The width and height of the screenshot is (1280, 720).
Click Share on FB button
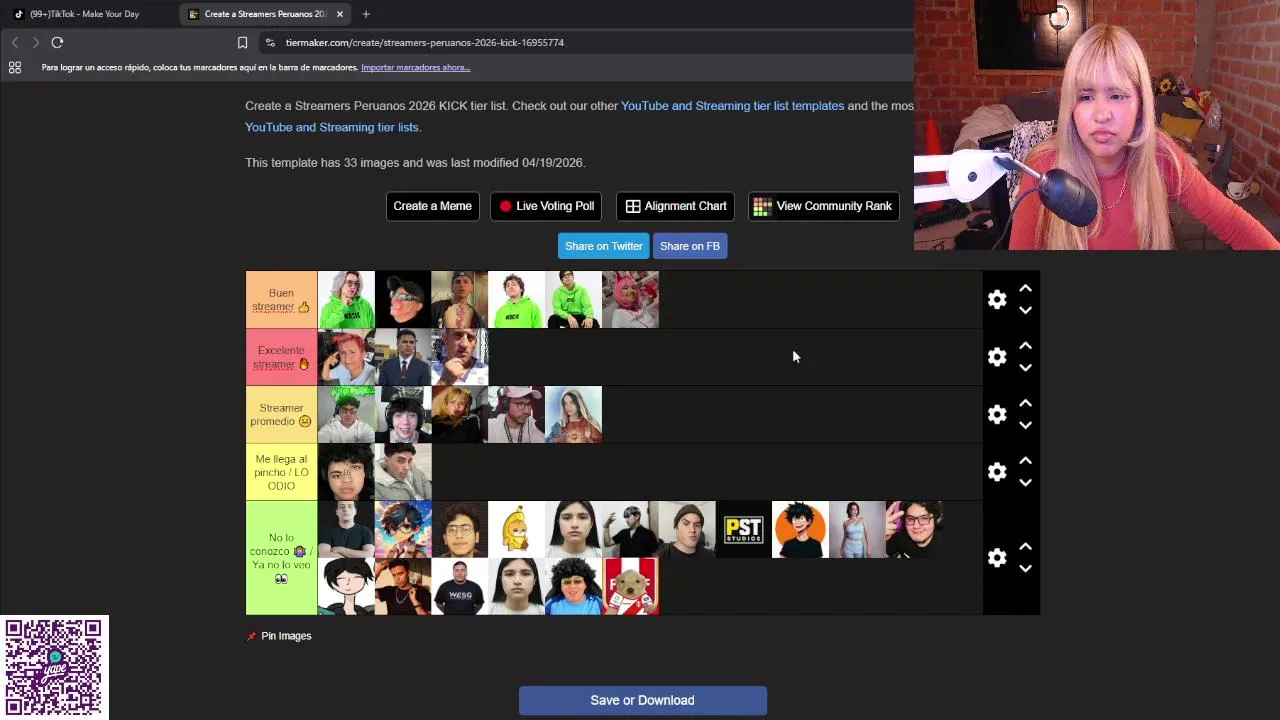690,246
